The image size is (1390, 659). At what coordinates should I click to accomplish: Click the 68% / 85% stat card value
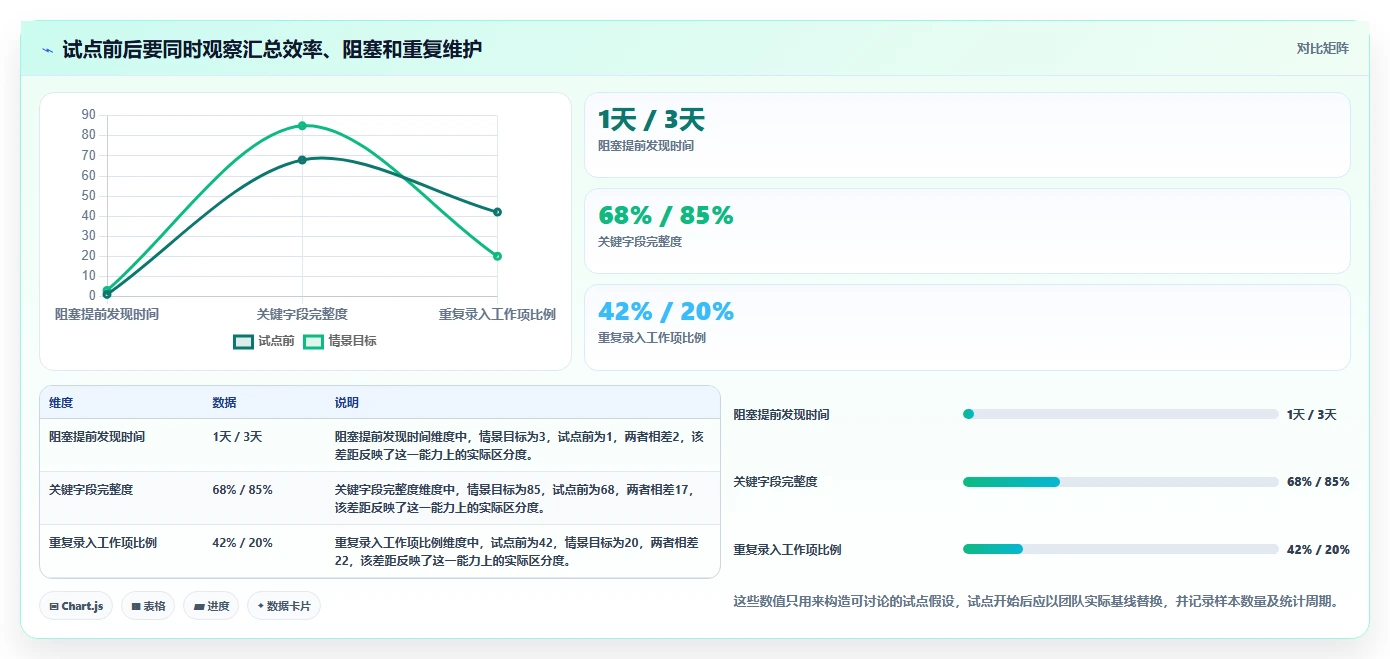click(666, 215)
